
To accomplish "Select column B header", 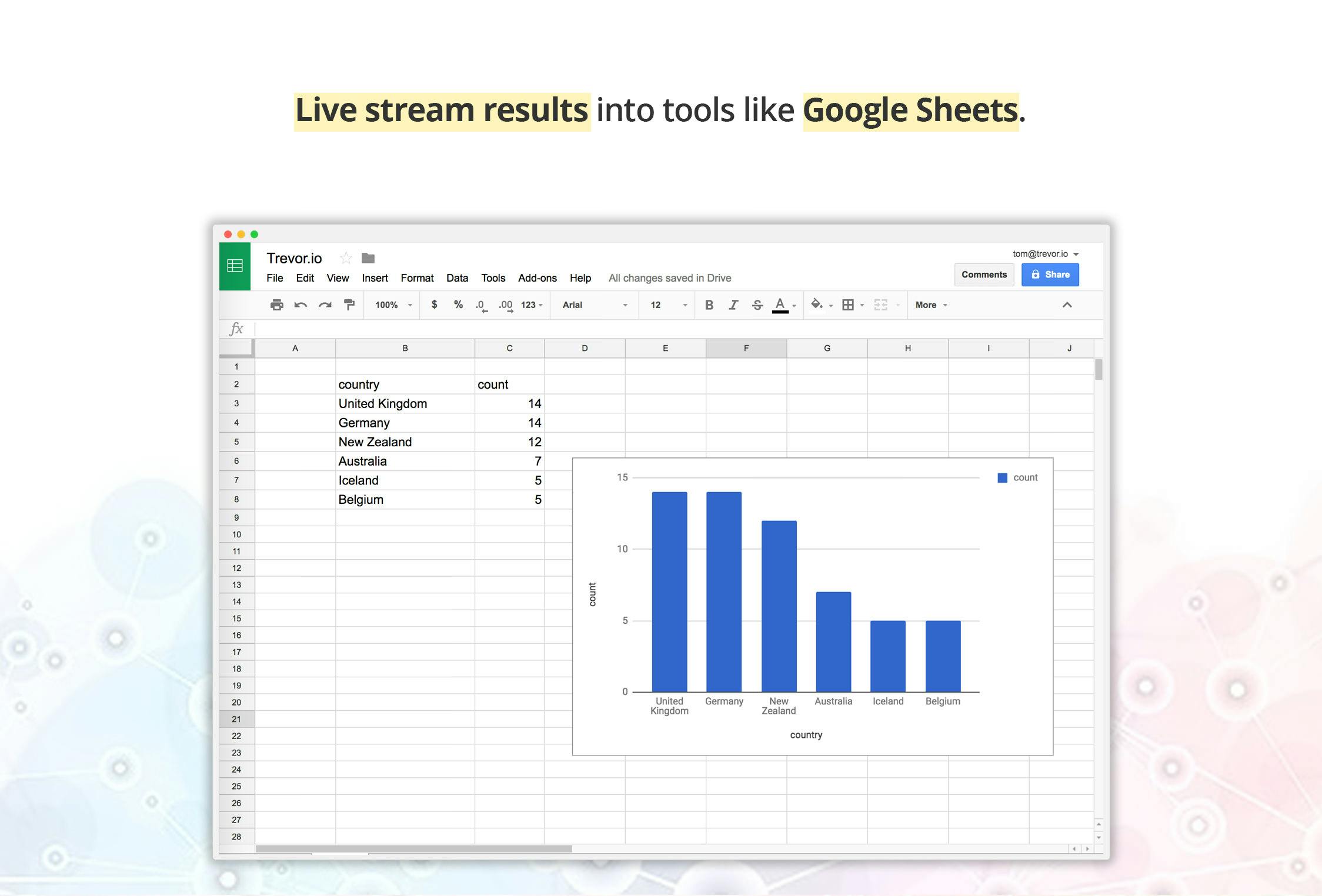I will click(x=405, y=348).
